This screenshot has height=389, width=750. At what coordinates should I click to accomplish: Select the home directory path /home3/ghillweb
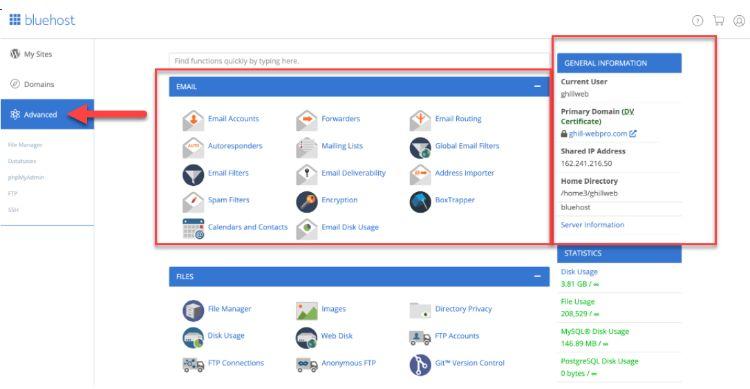(589, 194)
